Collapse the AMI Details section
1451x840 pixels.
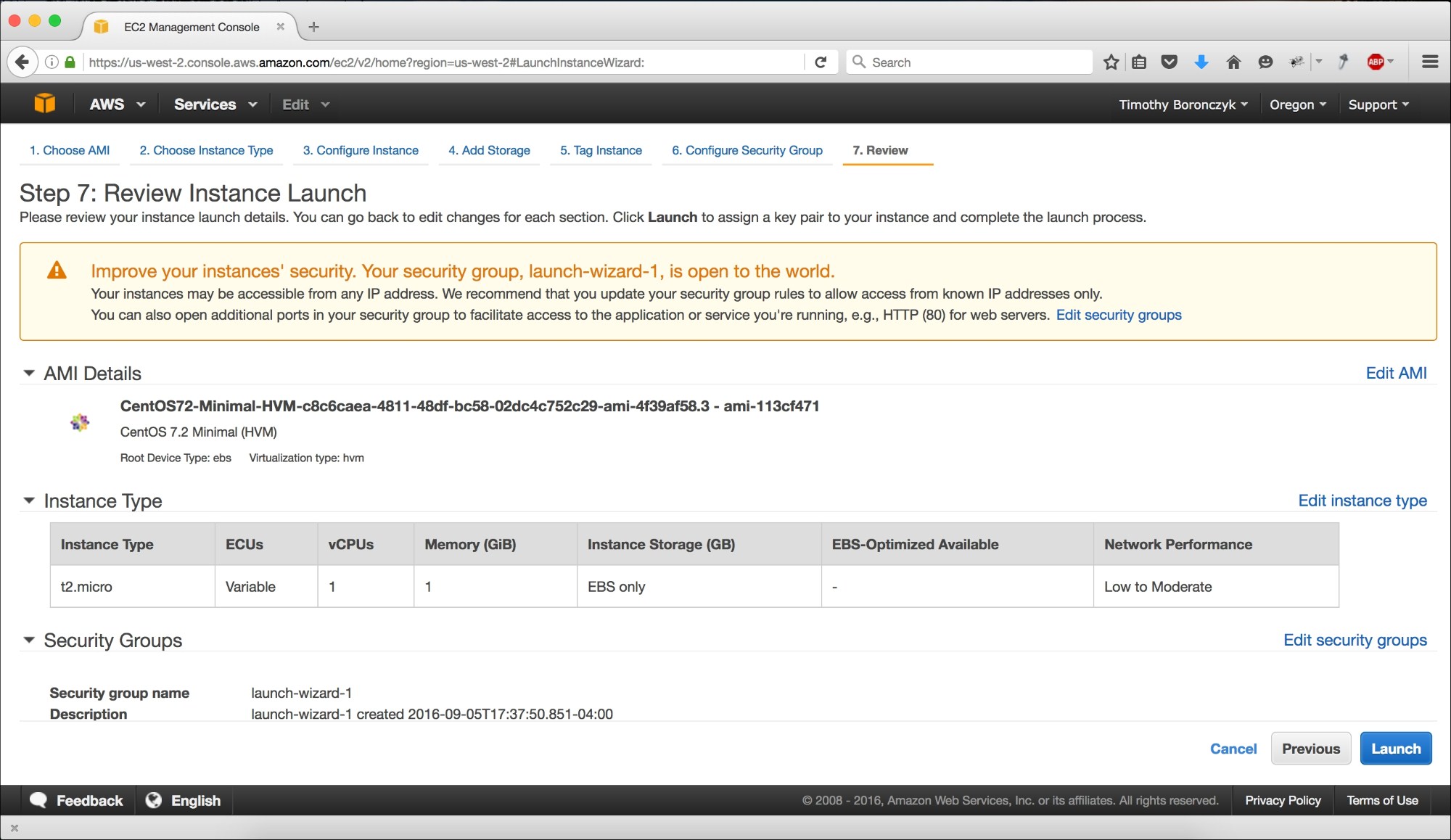click(x=28, y=373)
